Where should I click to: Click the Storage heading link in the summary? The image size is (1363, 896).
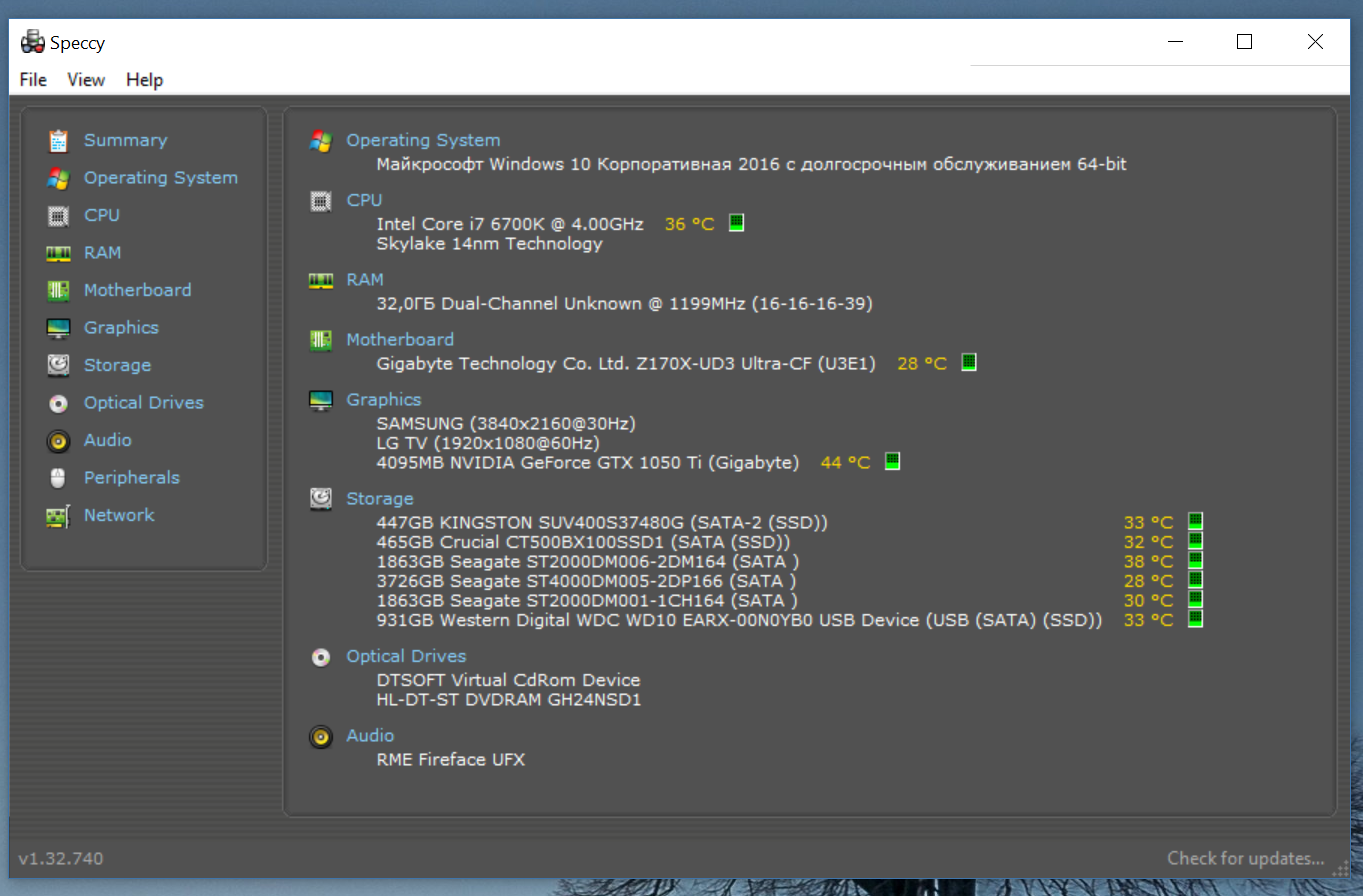[x=380, y=499]
